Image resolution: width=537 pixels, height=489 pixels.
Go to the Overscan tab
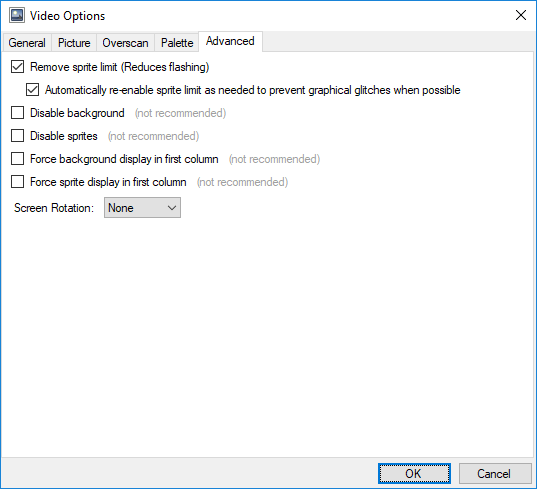(x=125, y=43)
